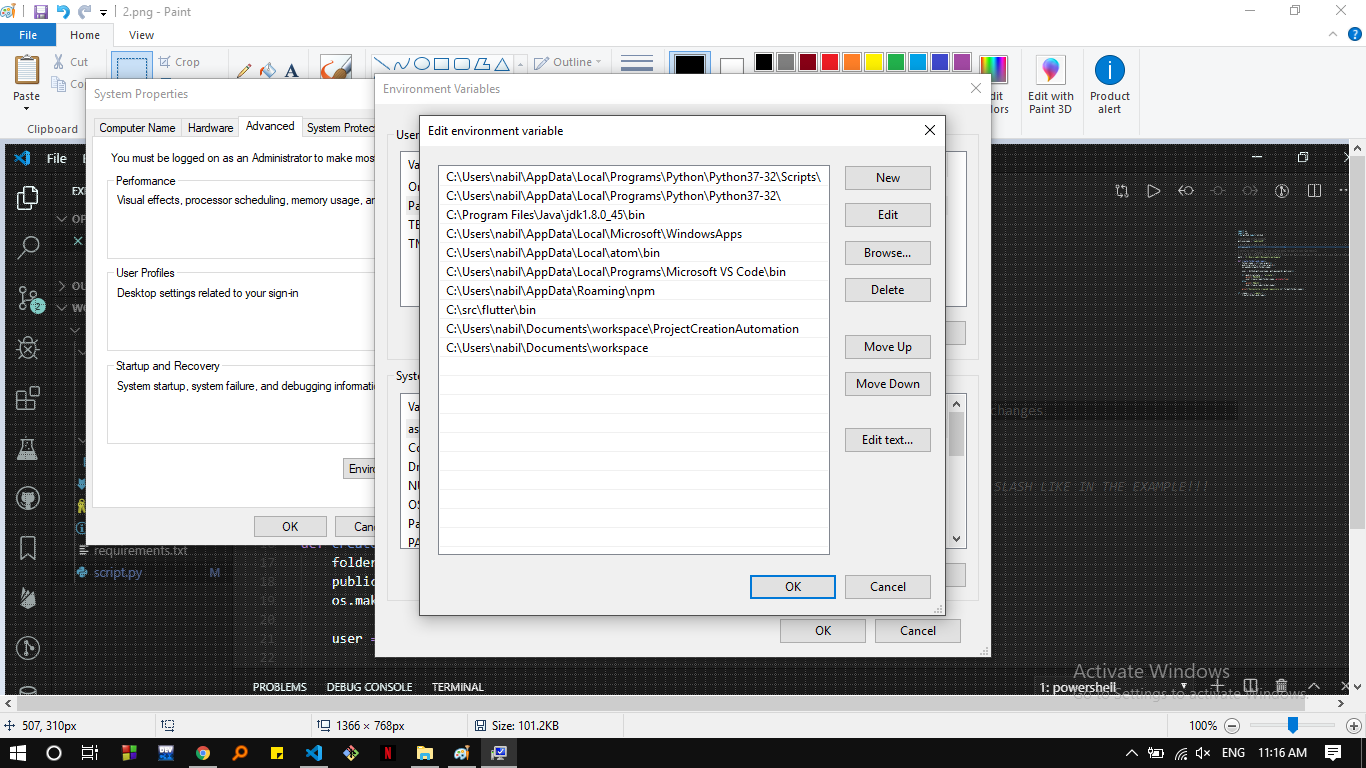The image size is (1366, 768).
Task: Redo using the Paint title bar arrow
Action: (x=84, y=12)
